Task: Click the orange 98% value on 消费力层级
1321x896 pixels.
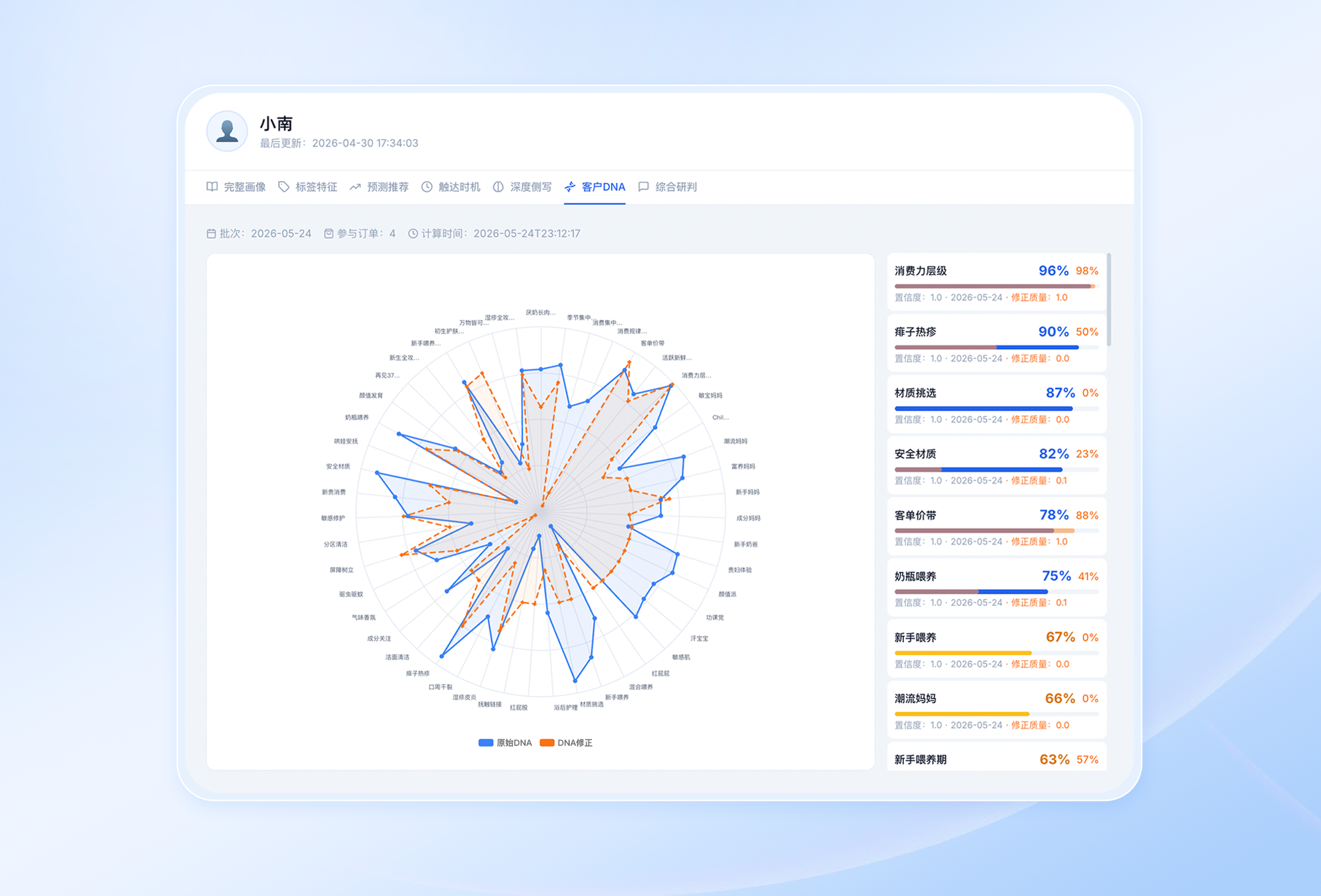Action: 1087,271
